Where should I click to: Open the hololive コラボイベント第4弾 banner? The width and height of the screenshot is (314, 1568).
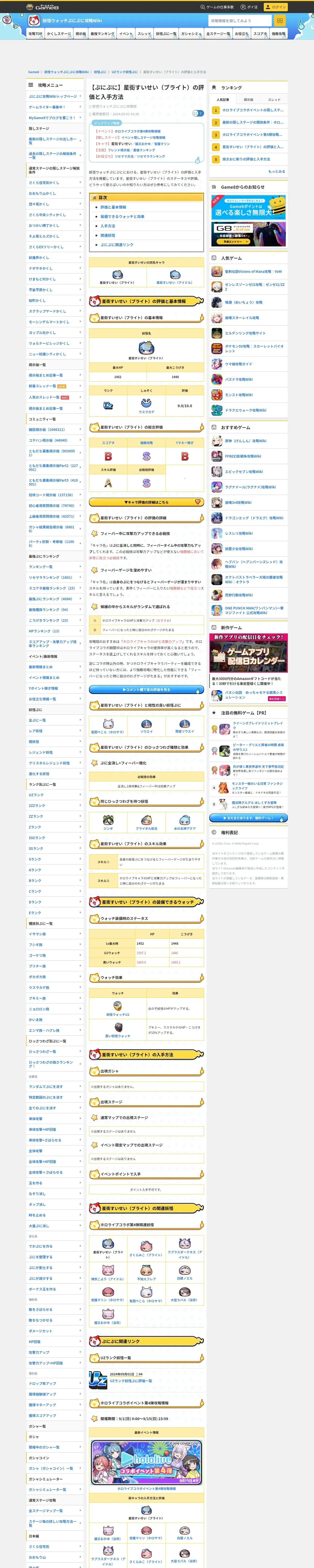[x=146, y=1462]
